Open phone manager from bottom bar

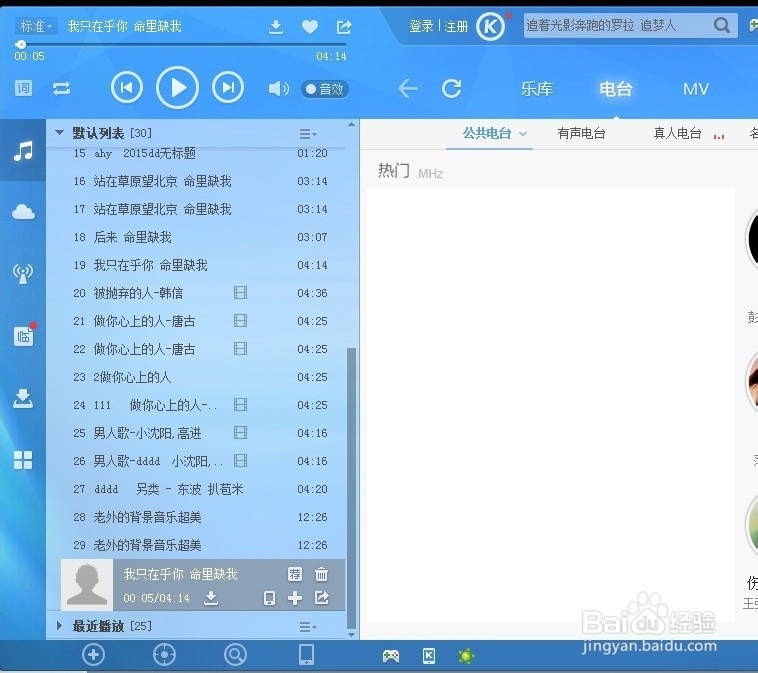[x=306, y=655]
